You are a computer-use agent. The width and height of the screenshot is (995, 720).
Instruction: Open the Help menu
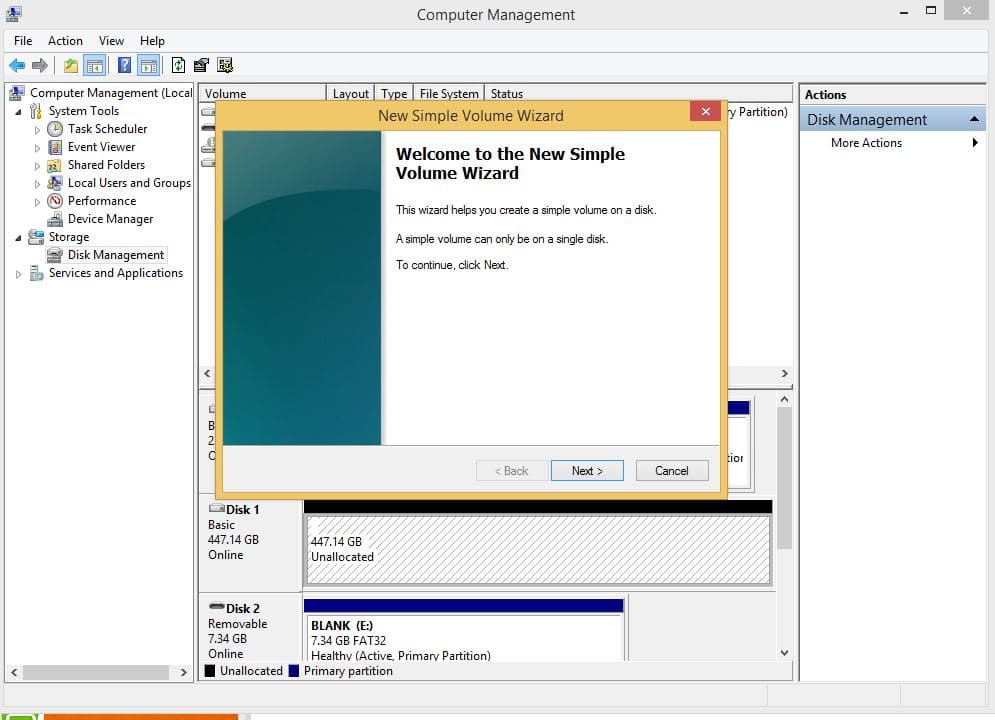click(x=152, y=41)
